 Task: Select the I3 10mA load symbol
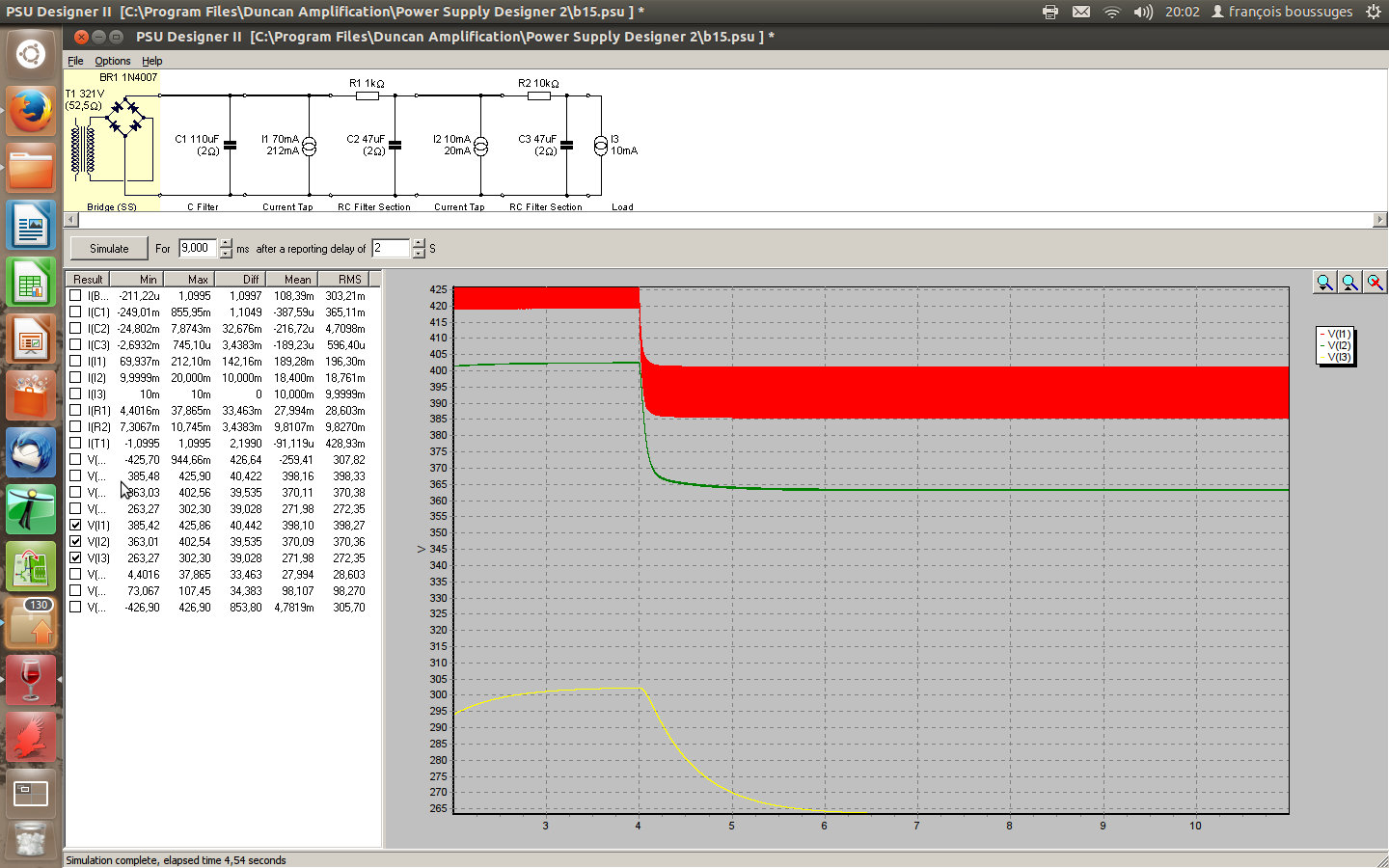click(x=601, y=146)
